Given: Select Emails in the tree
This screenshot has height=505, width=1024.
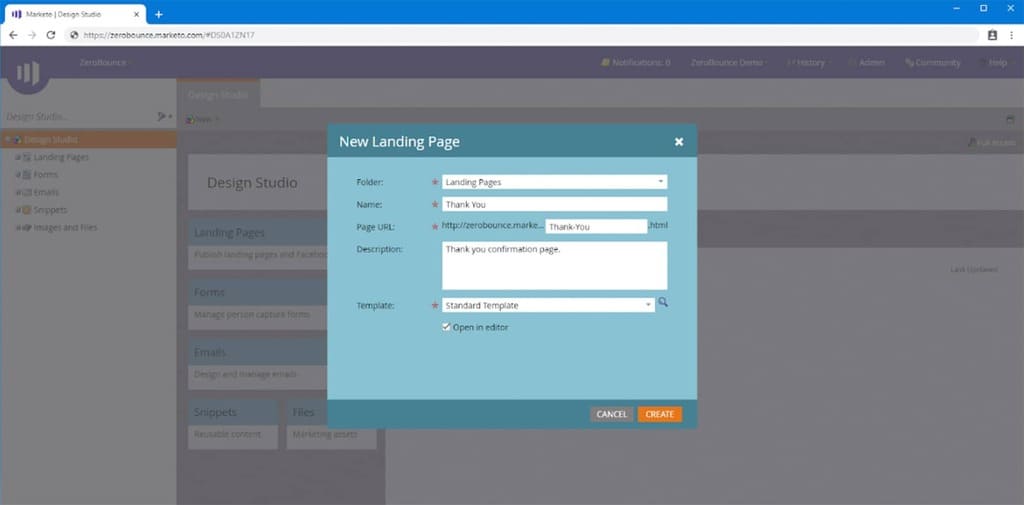Looking at the screenshot, I should click(46, 193).
